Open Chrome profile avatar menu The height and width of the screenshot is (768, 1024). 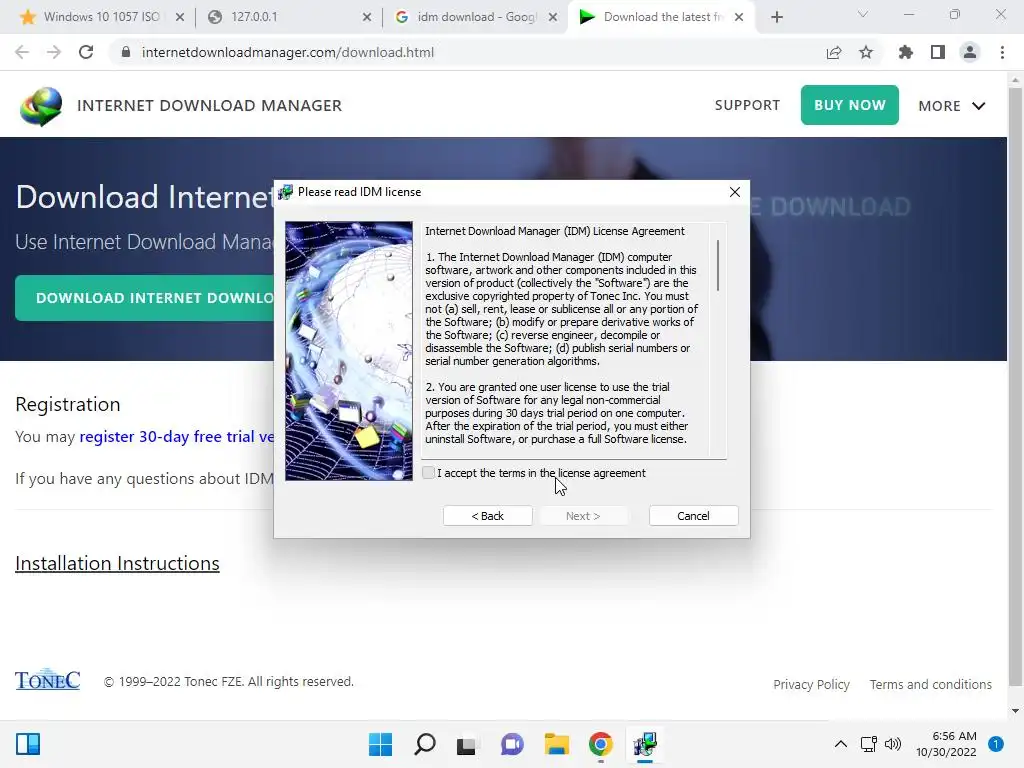970,52
